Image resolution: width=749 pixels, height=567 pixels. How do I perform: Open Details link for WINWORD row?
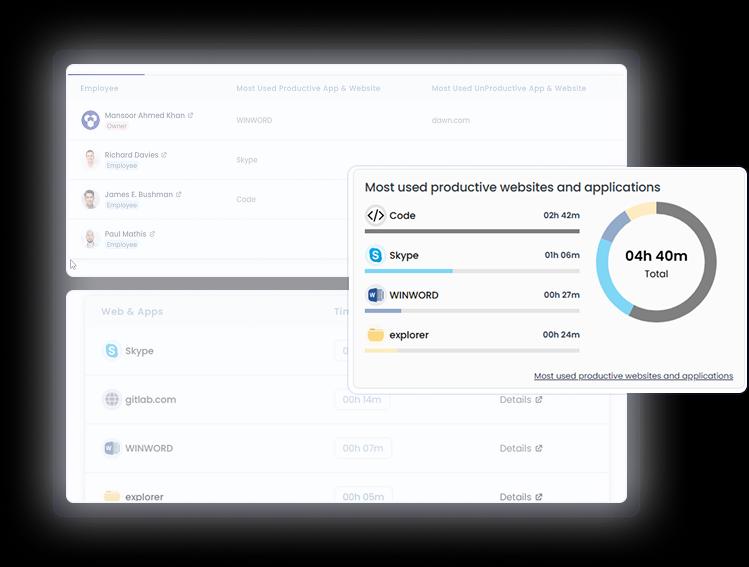tap(521, 448)
